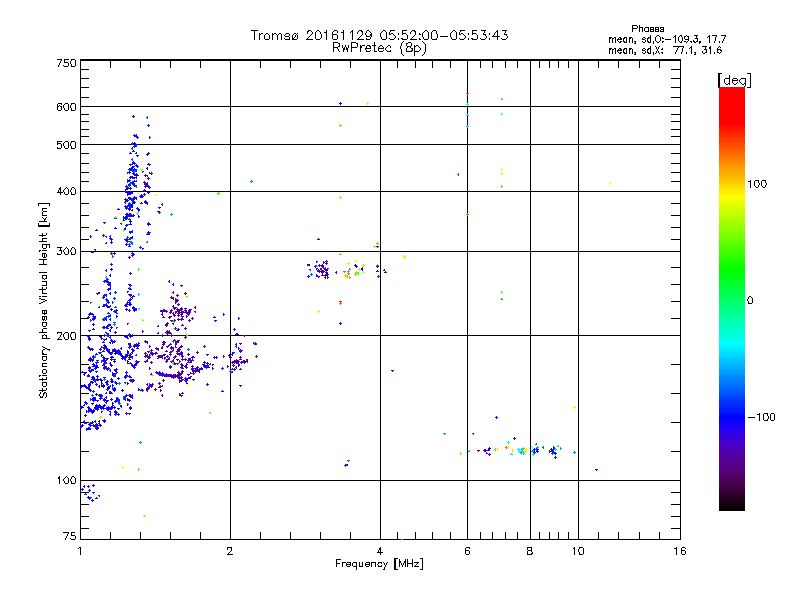The height and width of the screenshot is (600, 800).
Task: Click the y-axis tick label '200'
Action: tap(66, 336)
